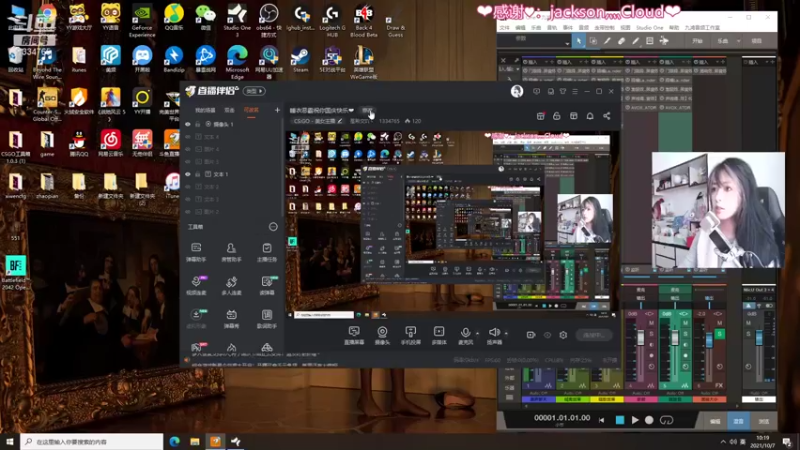
Task: Open the gift box icon with red dot
Action: (x=540, y=116)
